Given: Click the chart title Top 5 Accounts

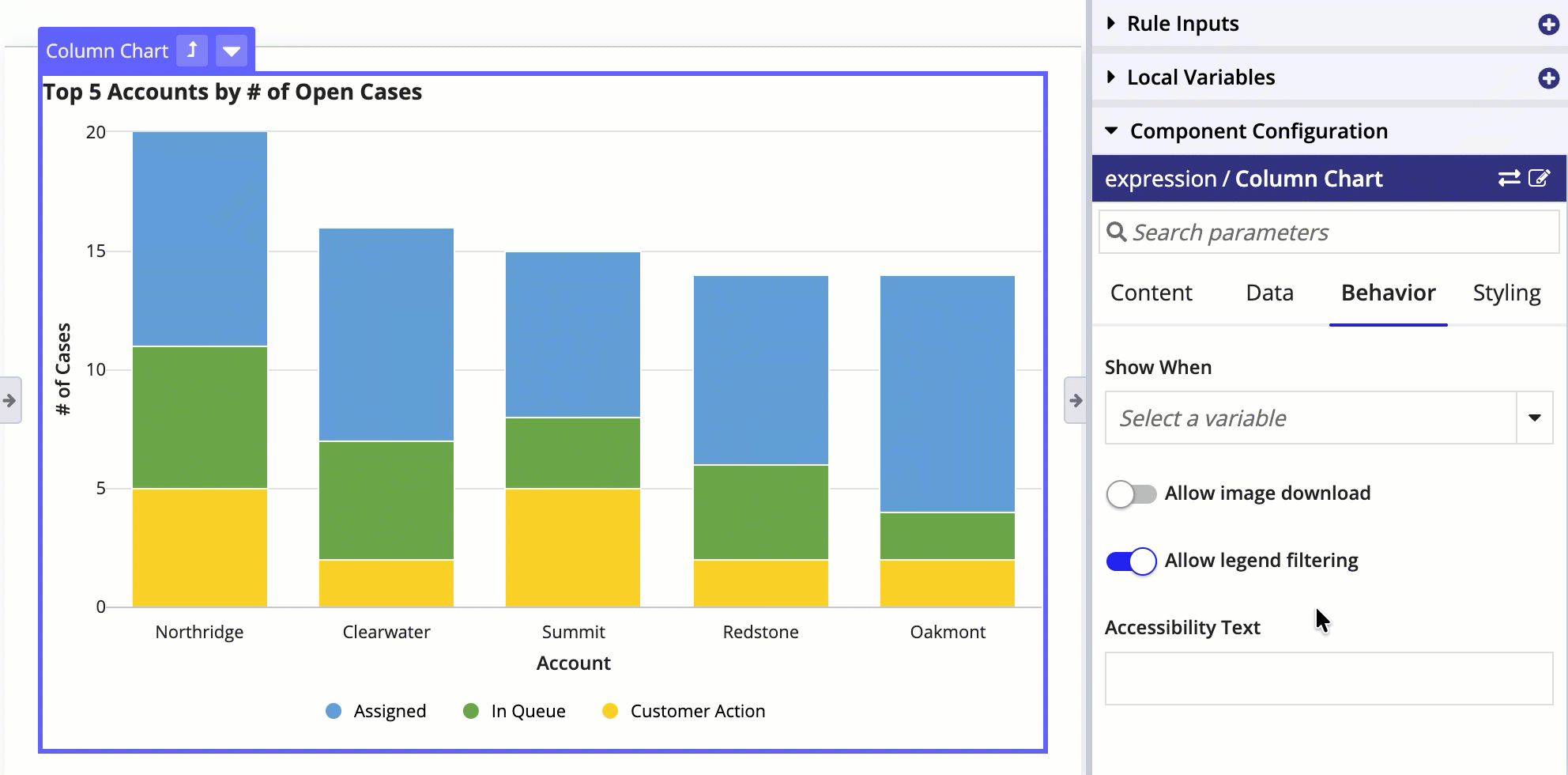Looking at the screenshot, I should [232, 92].
